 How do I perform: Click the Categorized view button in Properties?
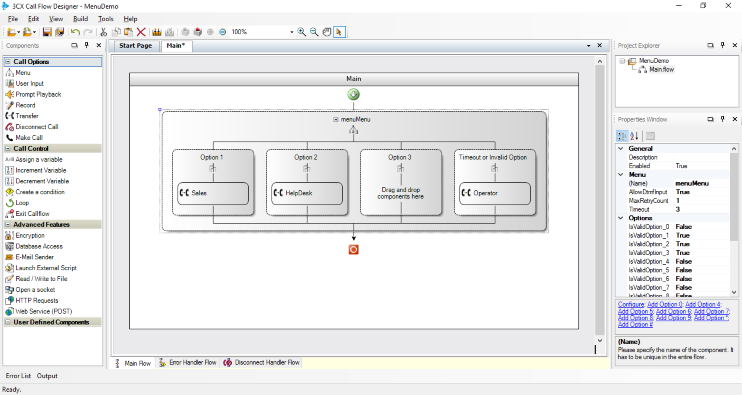click(622, 136)
